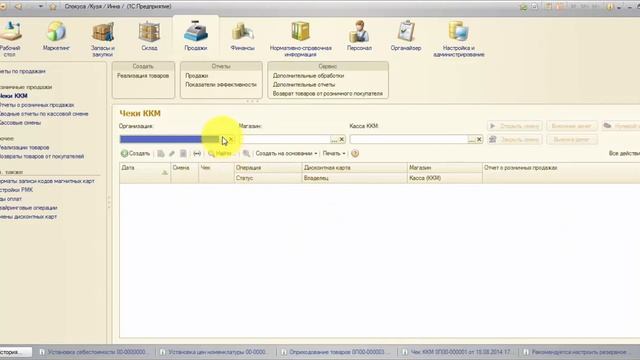Clear the Магазин field with its X
This screenshot has height=360, width=640.
(x=342, y=140)
